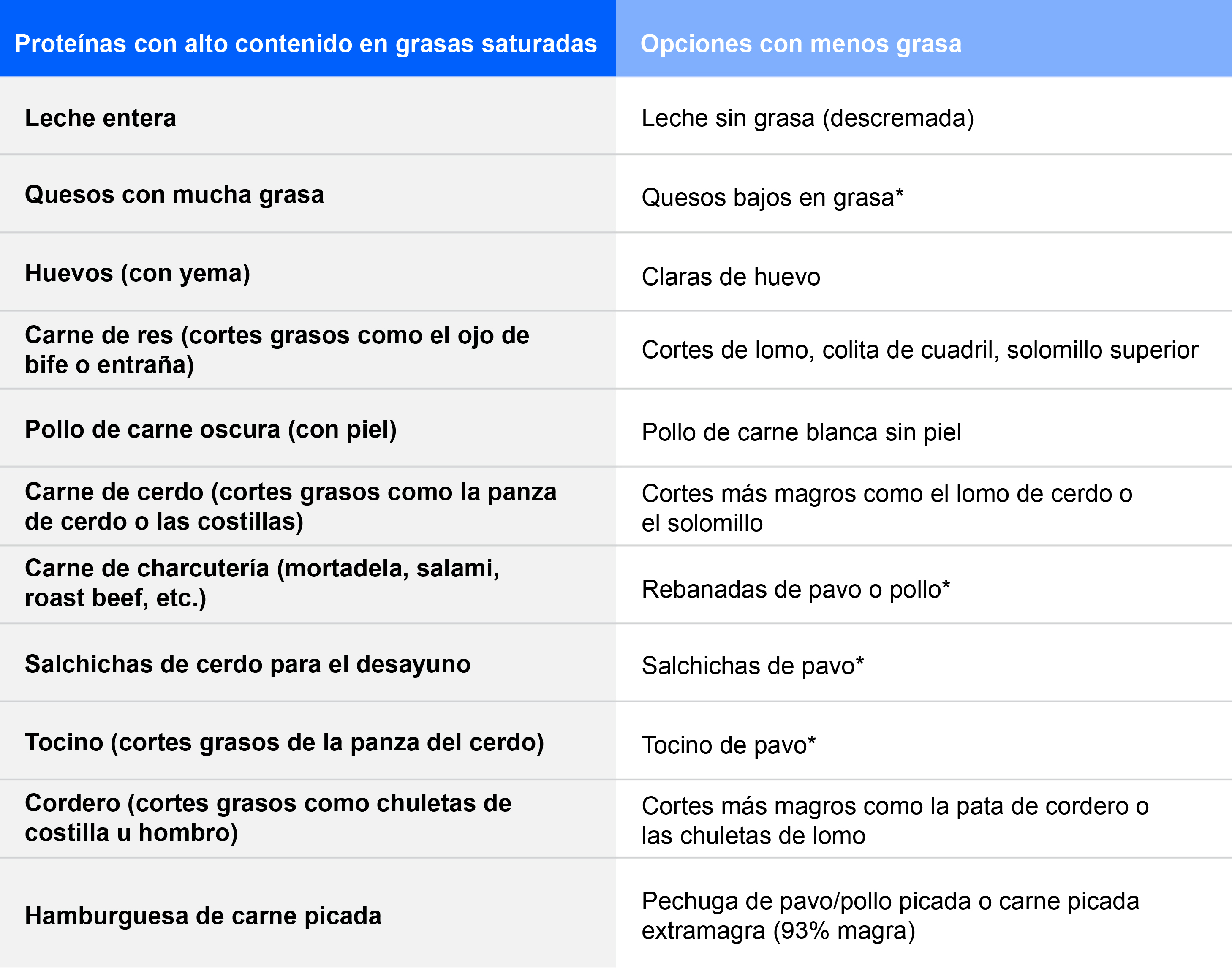Click the 'Carne de cerdo' cortes grasos cell
This screenshot has height=968, width=1232.
click(x=290, y=506)
